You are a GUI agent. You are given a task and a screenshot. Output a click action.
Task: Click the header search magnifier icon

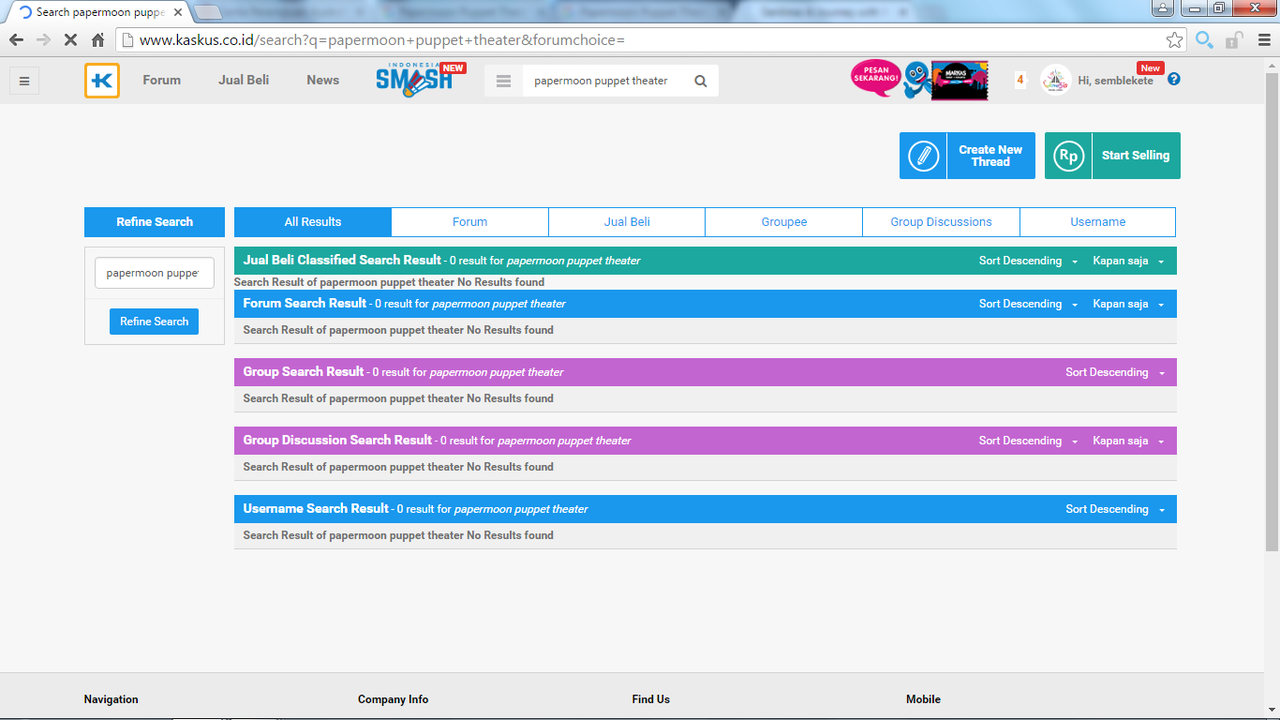point(701,81)
